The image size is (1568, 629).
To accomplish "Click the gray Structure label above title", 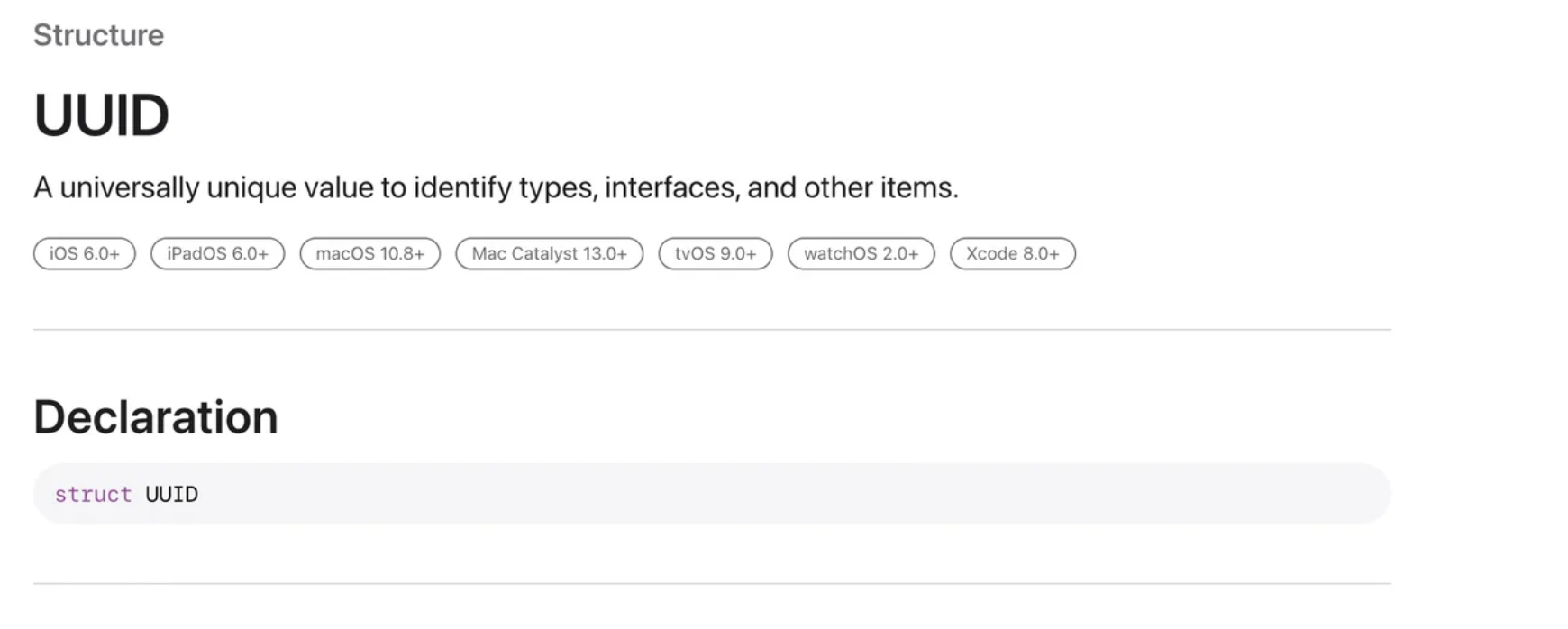I will [98, 35].
